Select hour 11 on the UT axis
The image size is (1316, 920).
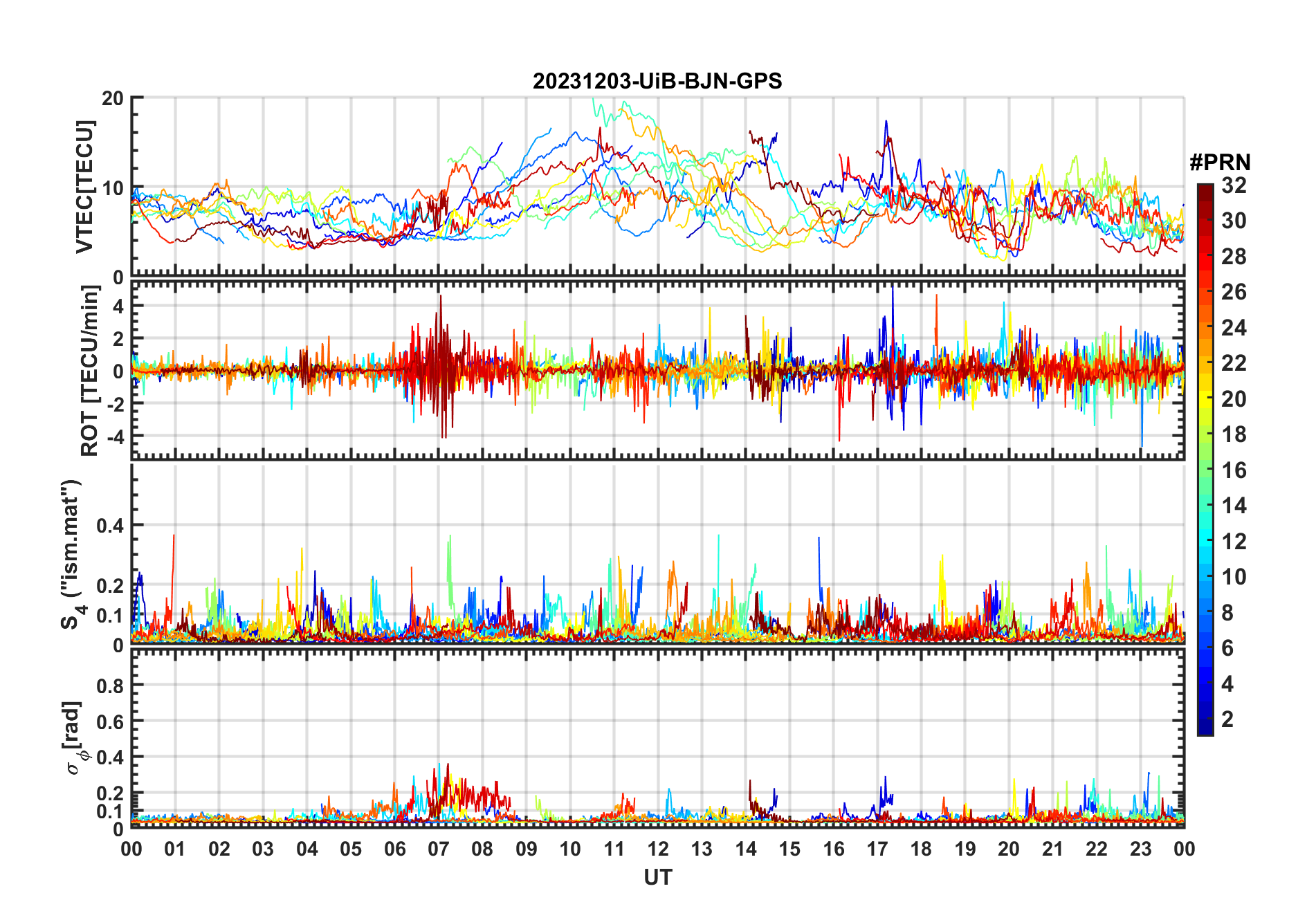[614, 849]
